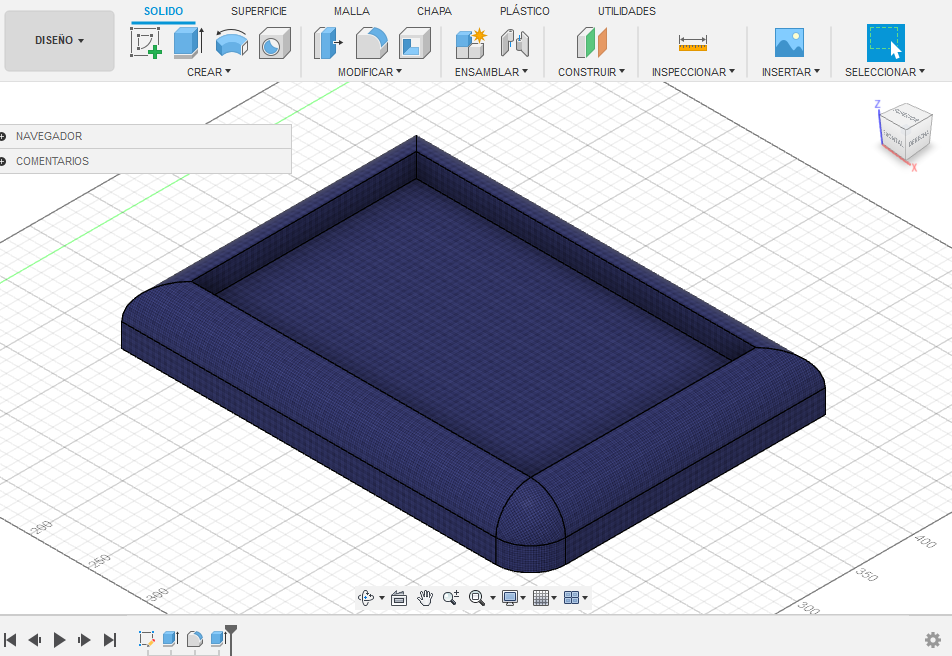
Task: Select the Fillet tool under Modificar
Action: click(x=369, y=44)
